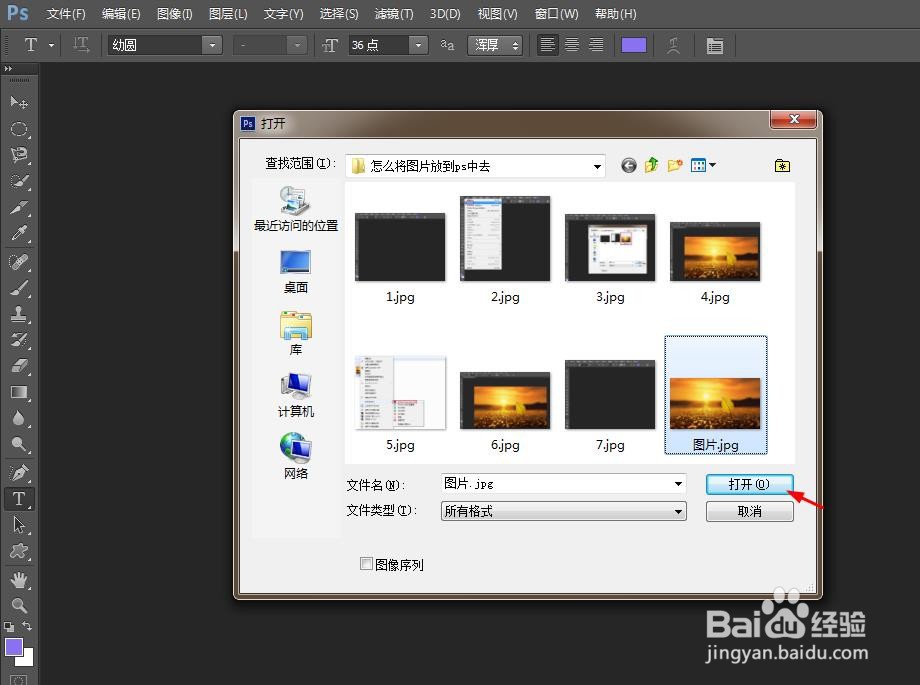
Task: Open the 文件(F) menu
Action: pos(66,14)
